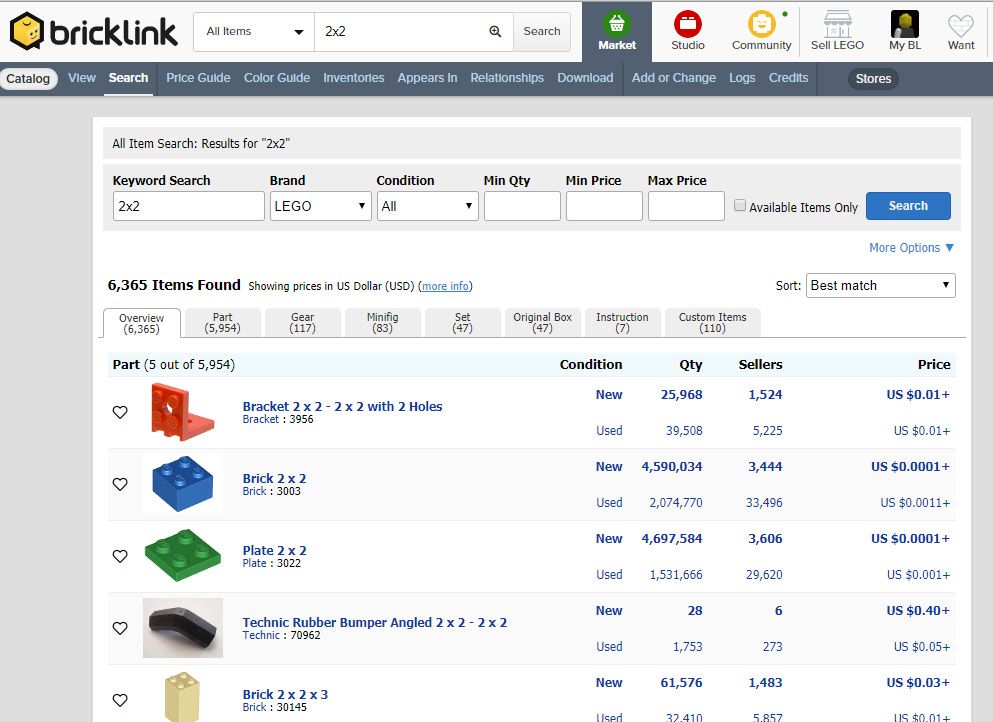993x722 pixels.
Task: Click the Max Price field
Action: tap(686, 206)
